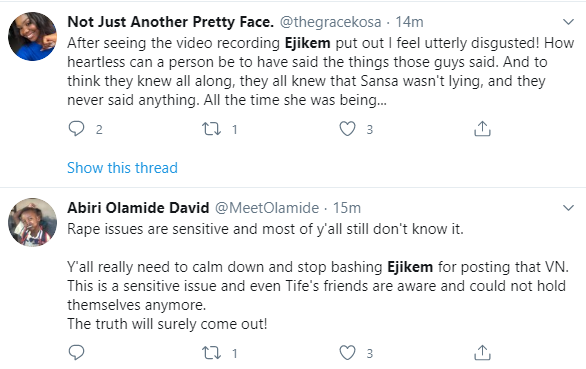Screen dimensions: 586x369
Task: Open the @MeetOlamide handle
Action: [267, 208]
